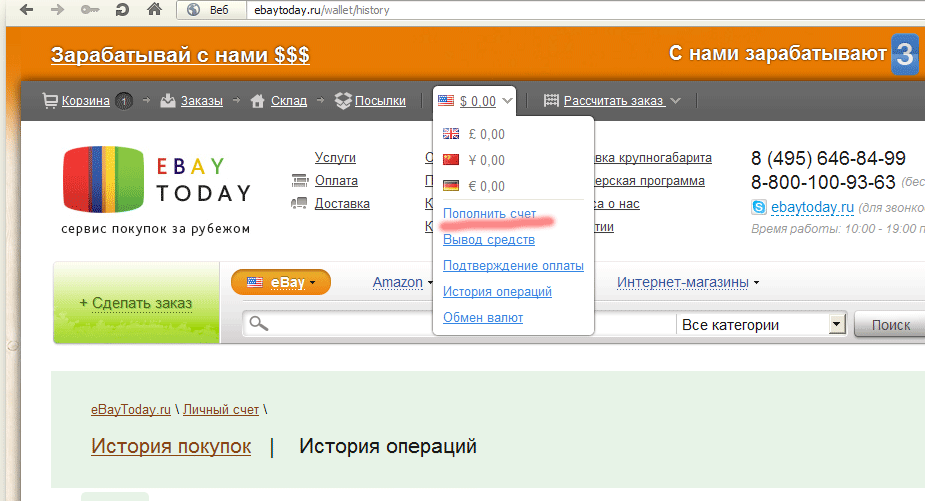Open the Склад link
The height and width of the screenshot is (501, 925).
289,101
